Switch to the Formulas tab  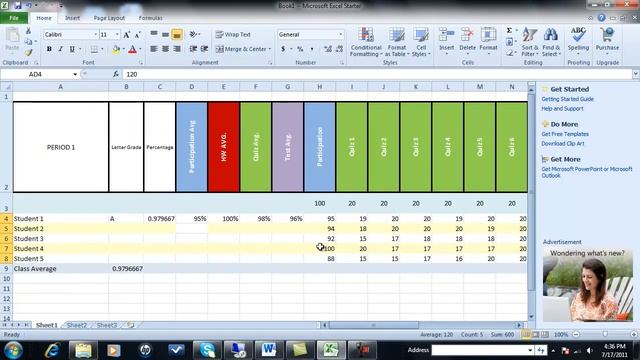[x=150, y=18]
